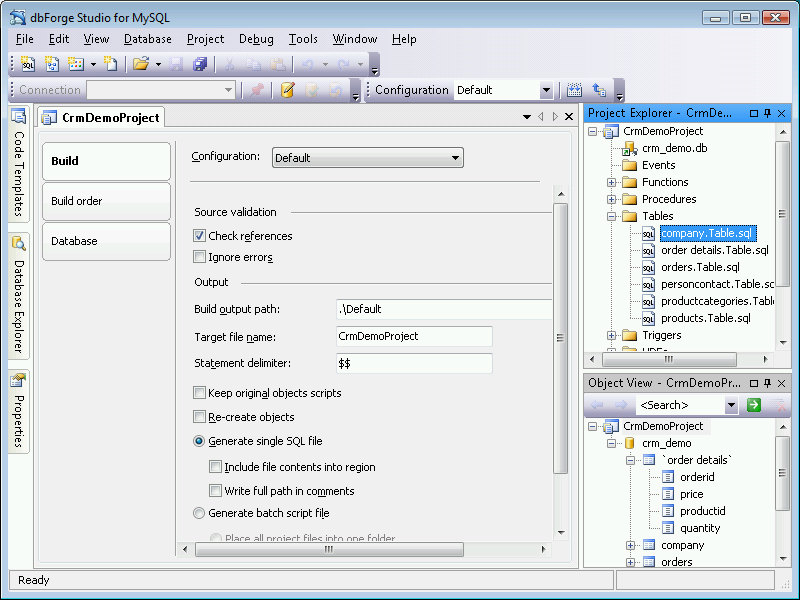Click the Build project icon beside Configuration
This screenshot has width=800, height=600.
(574, 90)
